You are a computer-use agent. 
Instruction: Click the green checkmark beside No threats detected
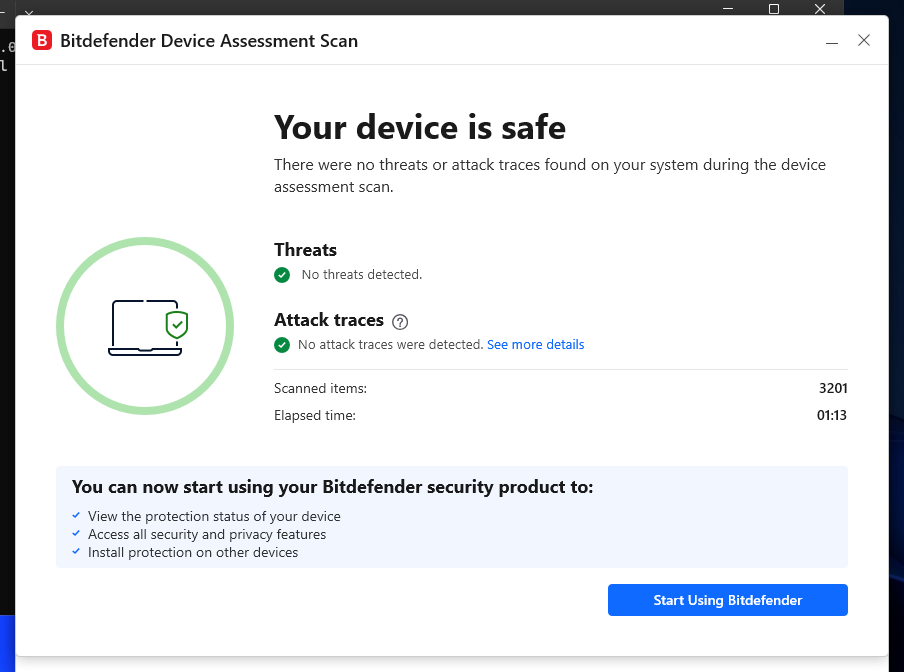(x=282, y=275)
